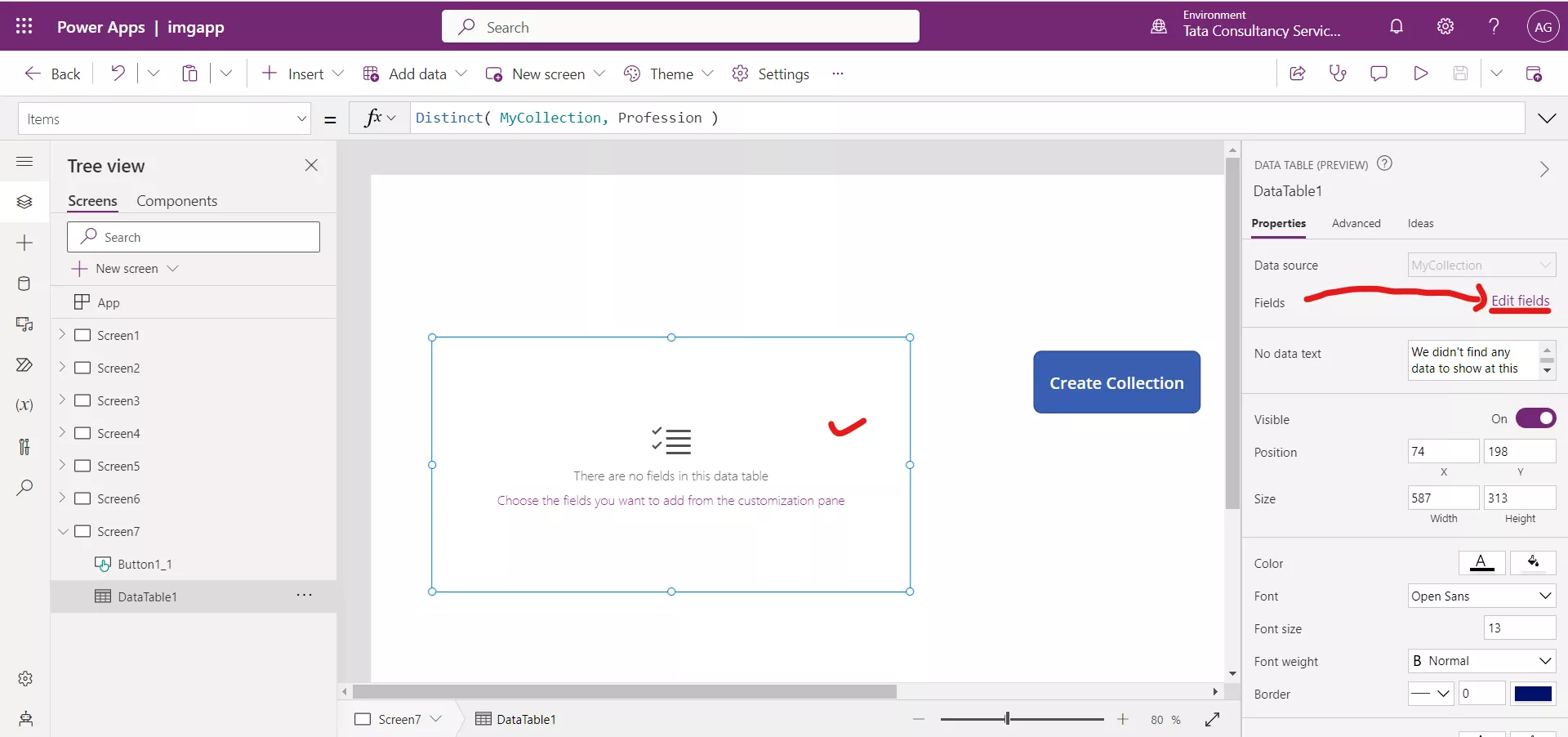The image size is (1568, 737).
Task: Open the Screen7 breadcrumb dropdown
Action: pos(435,719)
